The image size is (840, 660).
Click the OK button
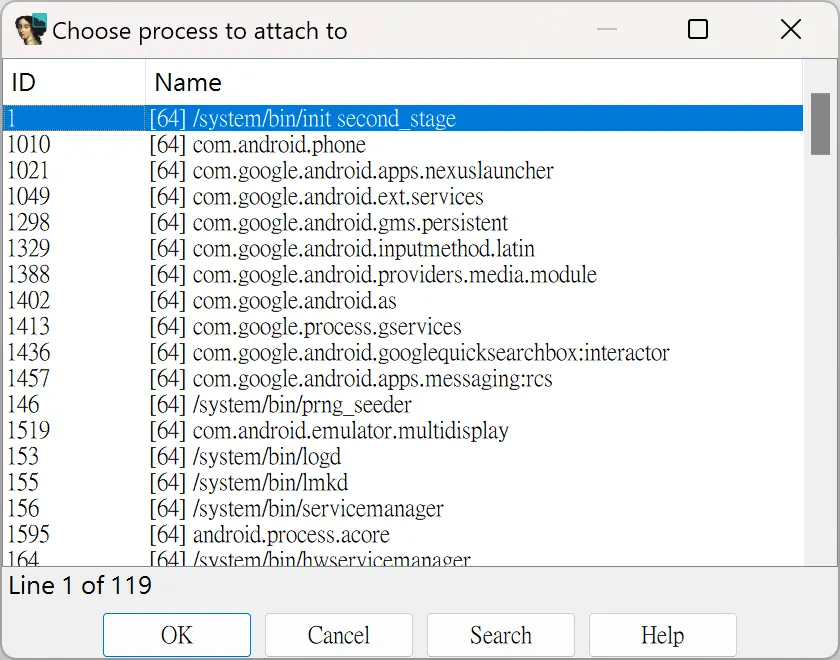pos(177,635)
